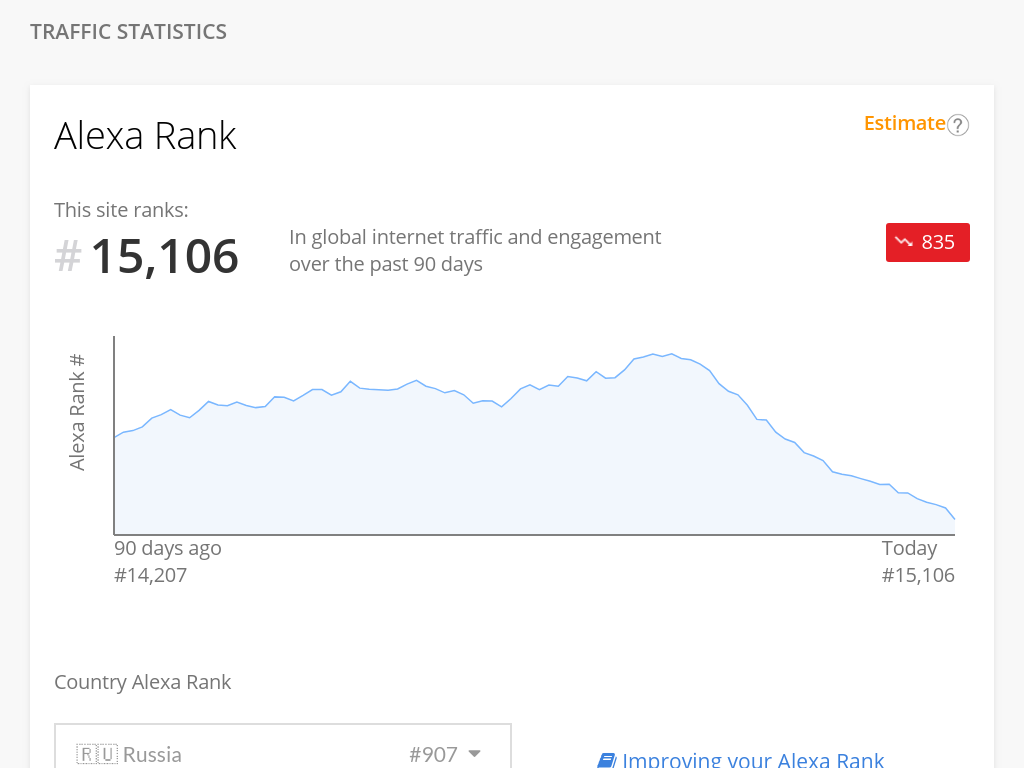Open the Improving your Alexa Rank link

[752, 760]
